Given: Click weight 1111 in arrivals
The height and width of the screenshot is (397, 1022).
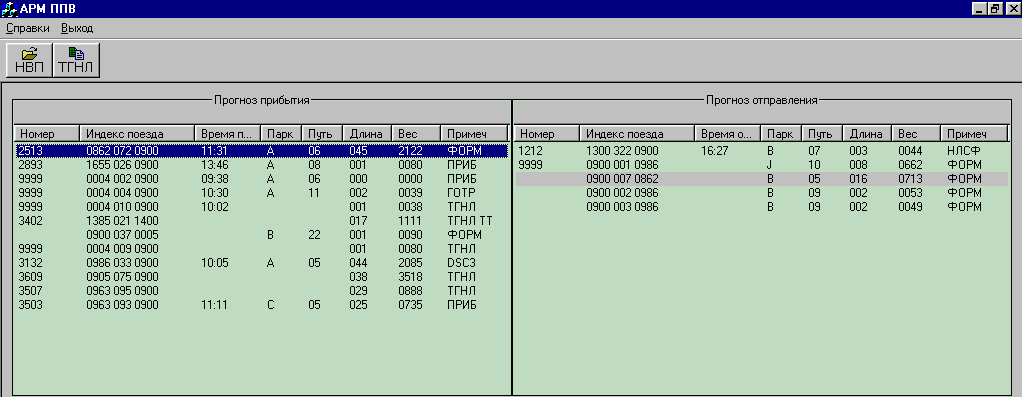Looking at the screenshot, I should pyautogui.click(x=411, y=221).
